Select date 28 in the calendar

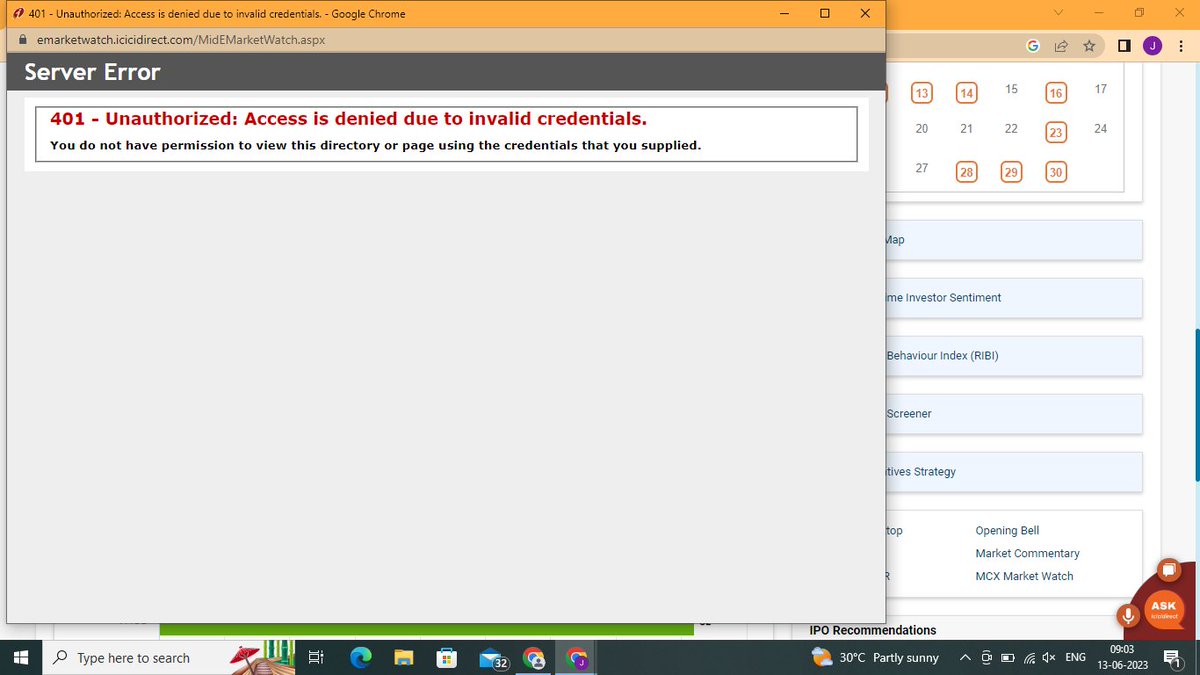[x=966, y=172]
